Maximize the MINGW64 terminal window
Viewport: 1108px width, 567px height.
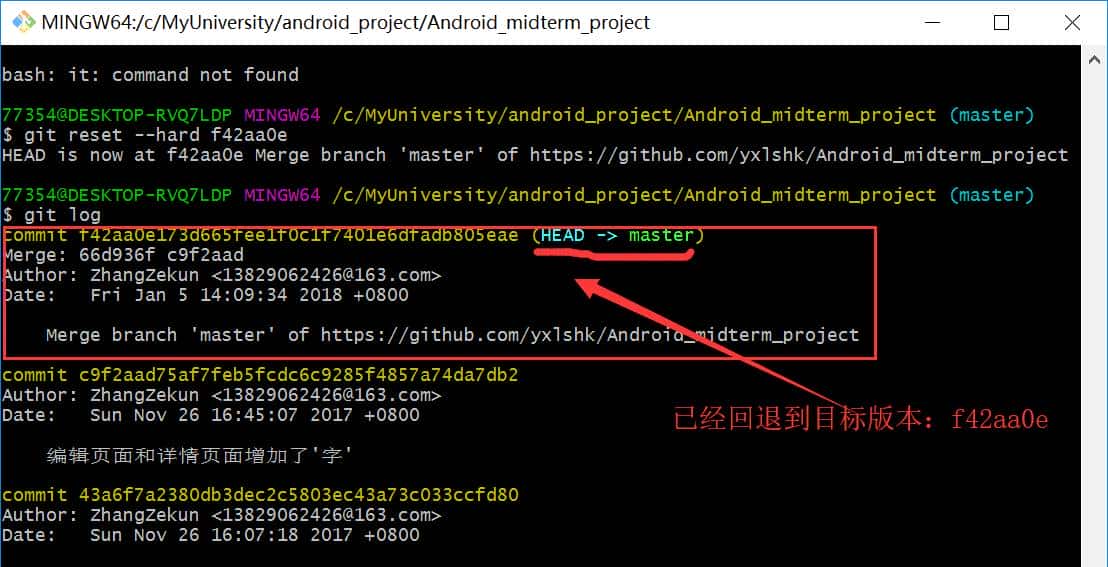tap(1001, 22)
